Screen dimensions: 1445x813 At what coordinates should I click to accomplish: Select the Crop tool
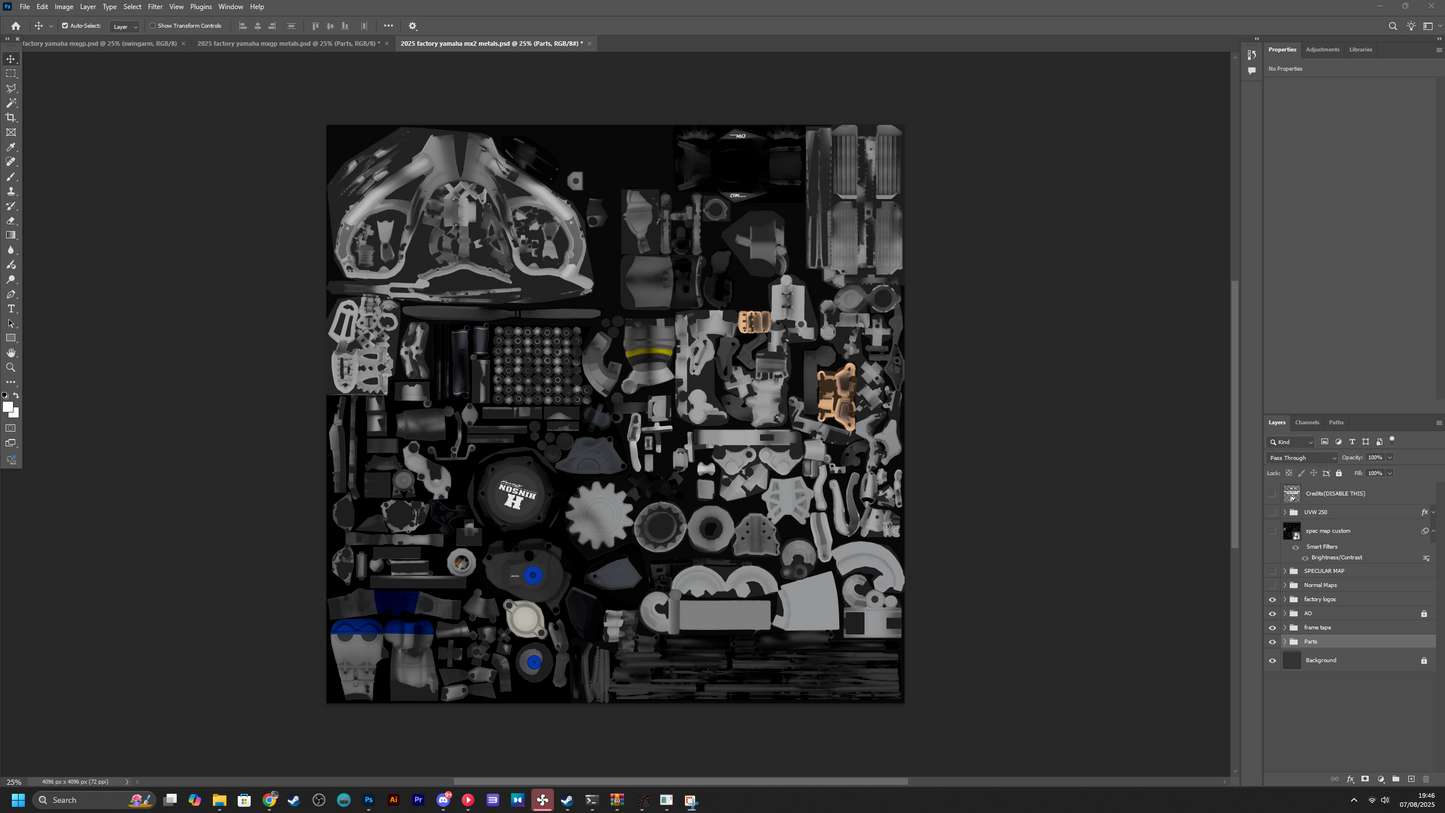click(11, 118)
